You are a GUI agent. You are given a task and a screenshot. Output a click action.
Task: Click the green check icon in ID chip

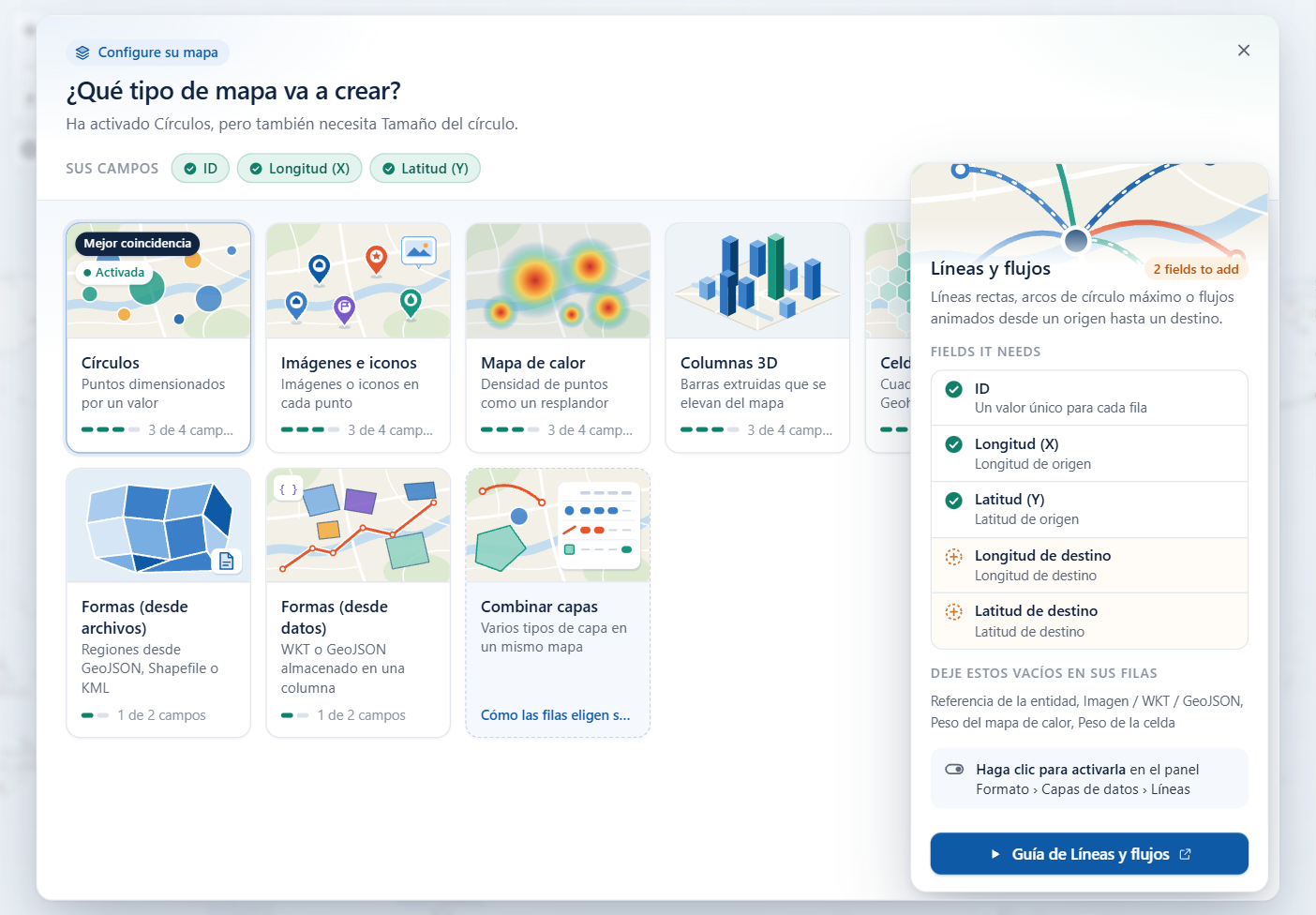click(x=190, y=169)
